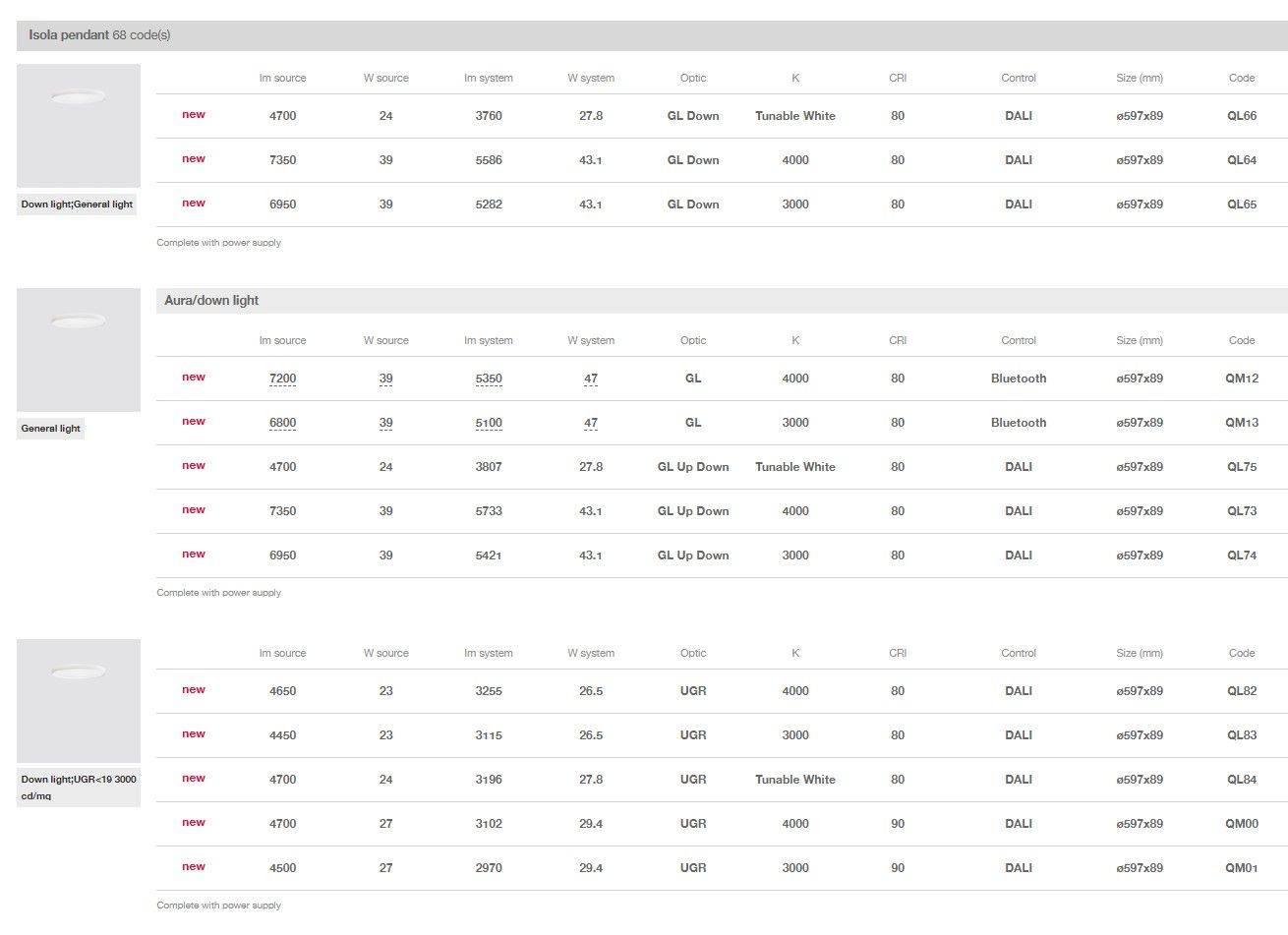
Task: Click the General light label tag
Action: tap(51, 429)
